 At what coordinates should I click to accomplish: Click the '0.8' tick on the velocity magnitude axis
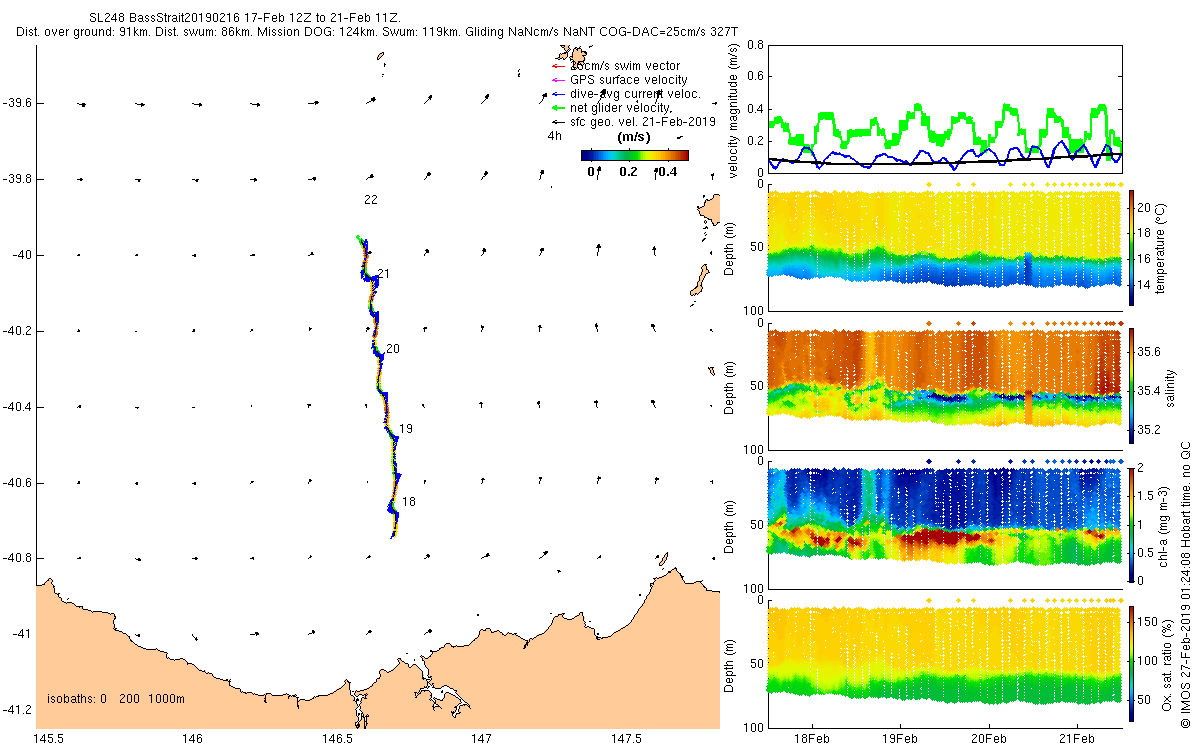[756, 45]
